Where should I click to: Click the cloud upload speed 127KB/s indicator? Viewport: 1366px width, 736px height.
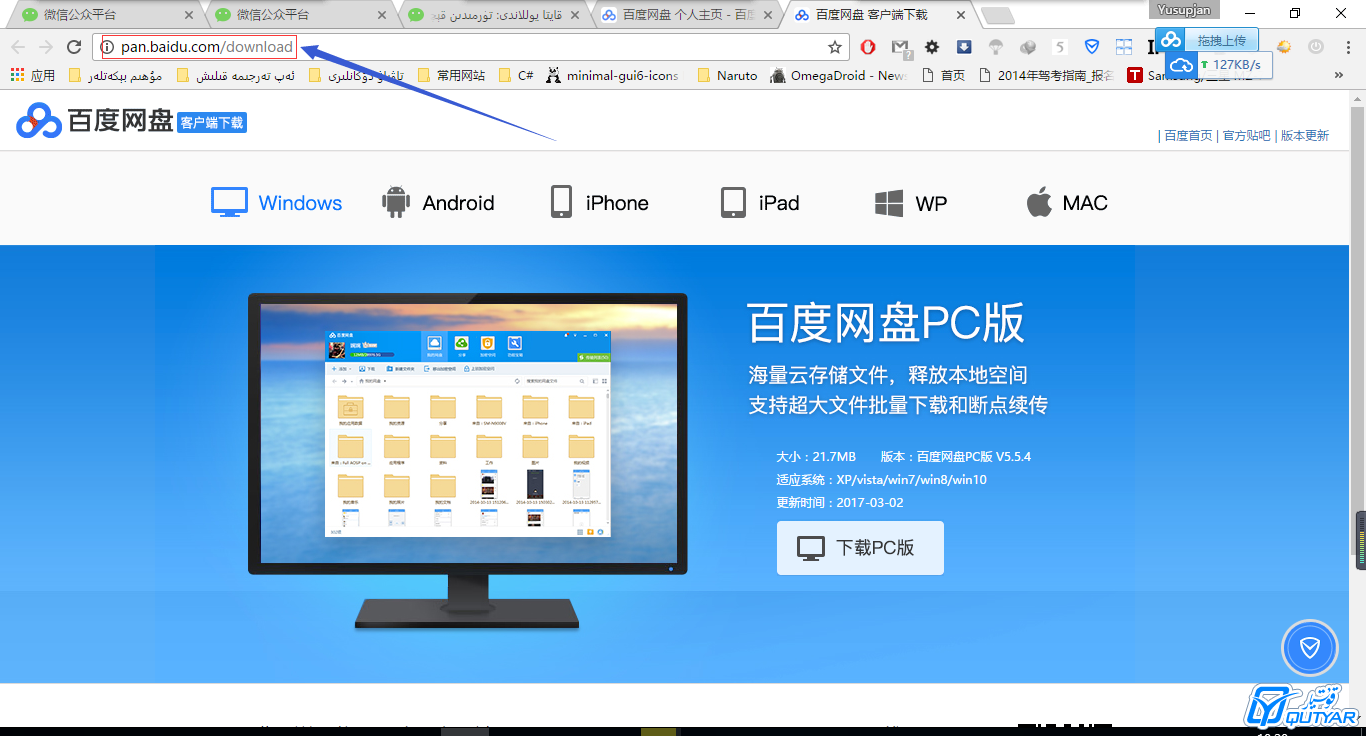click(x=1219, y=65)
